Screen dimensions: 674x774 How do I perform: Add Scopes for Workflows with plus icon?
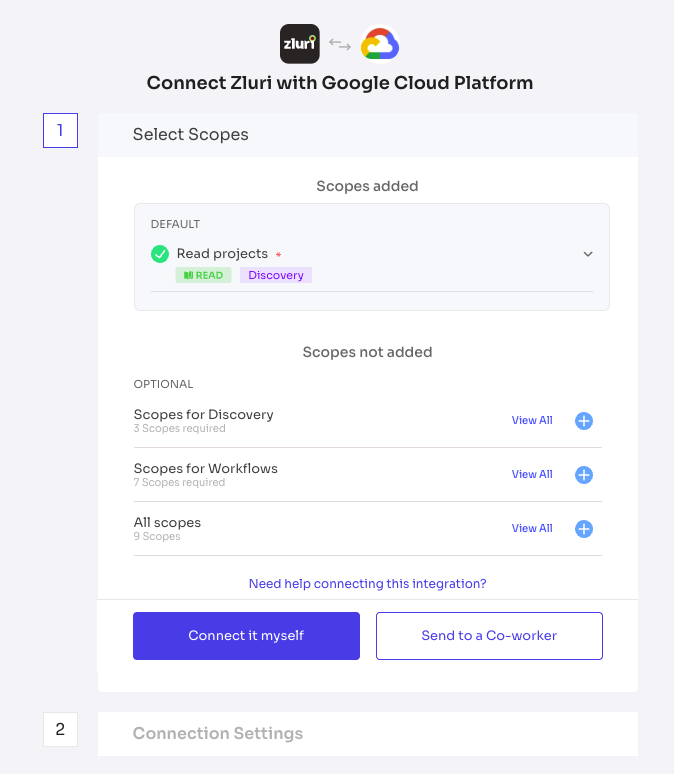point(584,475)
